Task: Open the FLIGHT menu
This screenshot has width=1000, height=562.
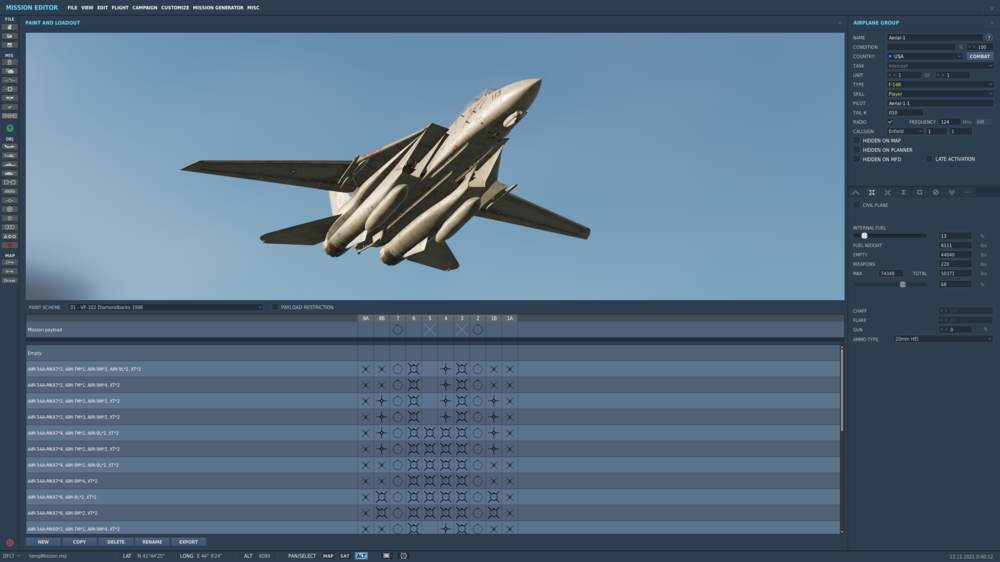Action: coord(120,8)
